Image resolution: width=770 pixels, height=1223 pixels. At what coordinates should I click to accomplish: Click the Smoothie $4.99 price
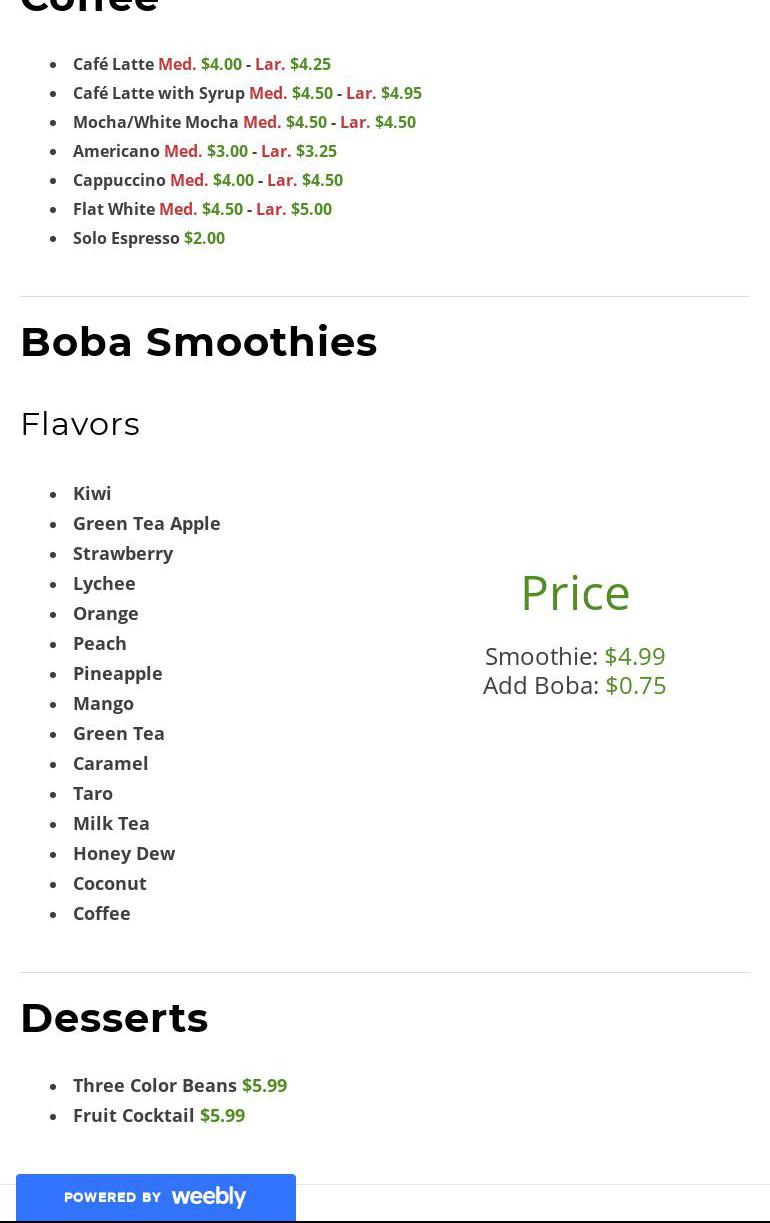point(635,656)
